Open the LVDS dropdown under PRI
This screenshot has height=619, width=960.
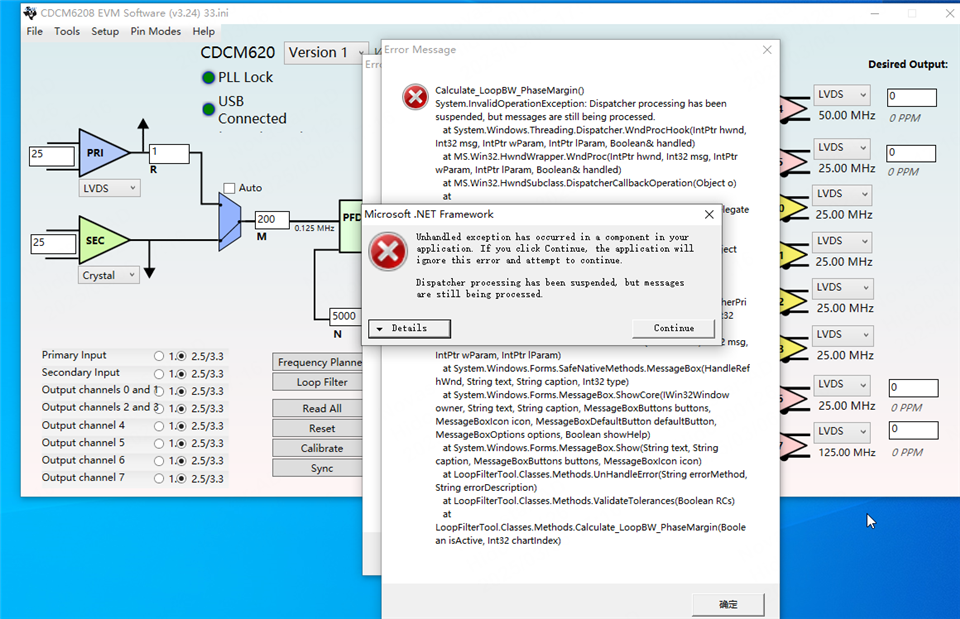110,188
